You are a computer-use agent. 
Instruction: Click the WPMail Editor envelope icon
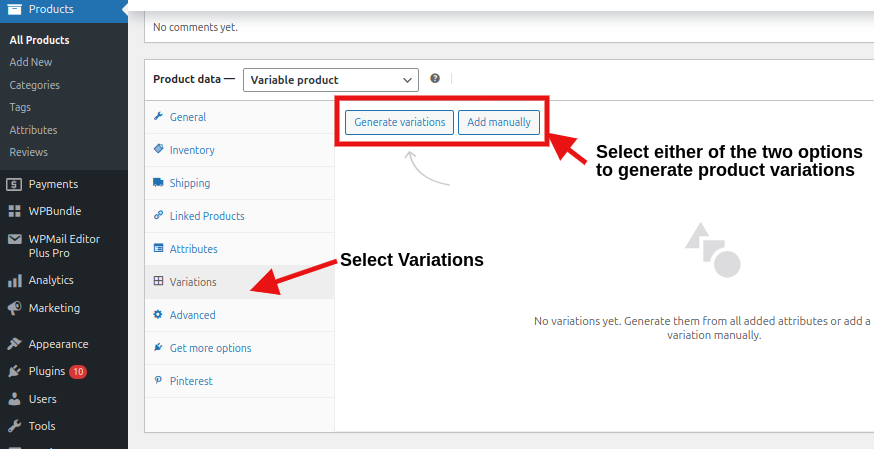click(15, 240)
